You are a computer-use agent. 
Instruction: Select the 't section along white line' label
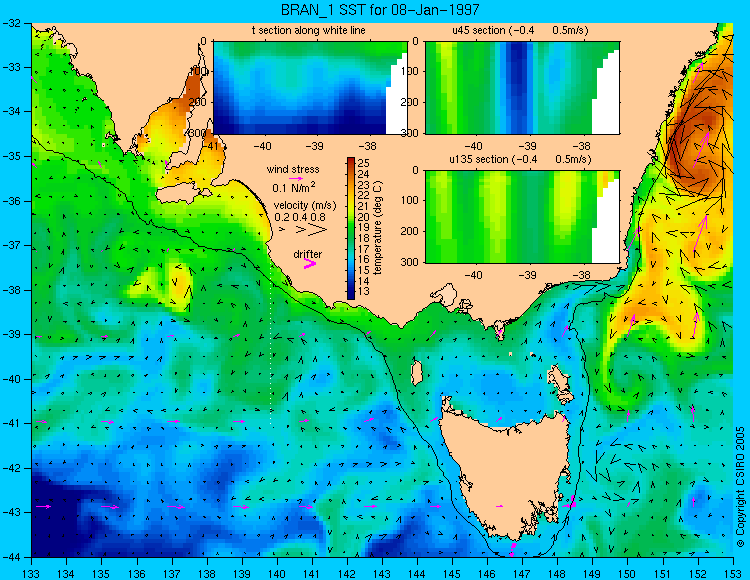(309, 30)
